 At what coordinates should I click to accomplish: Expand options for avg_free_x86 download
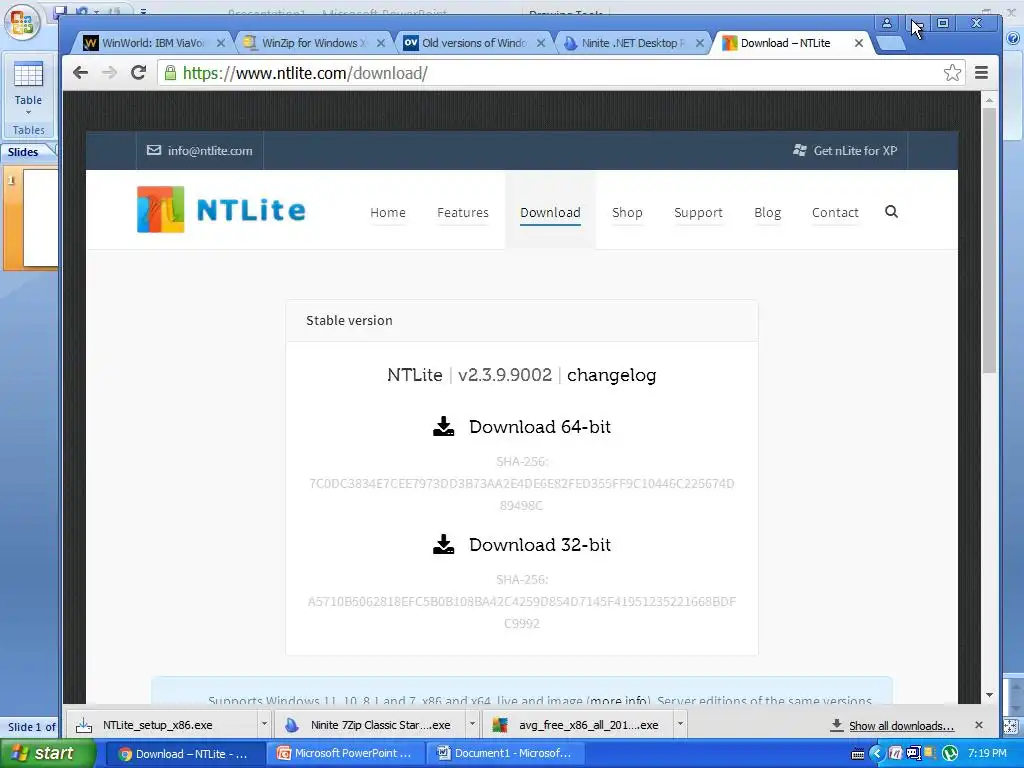point(680,724)
